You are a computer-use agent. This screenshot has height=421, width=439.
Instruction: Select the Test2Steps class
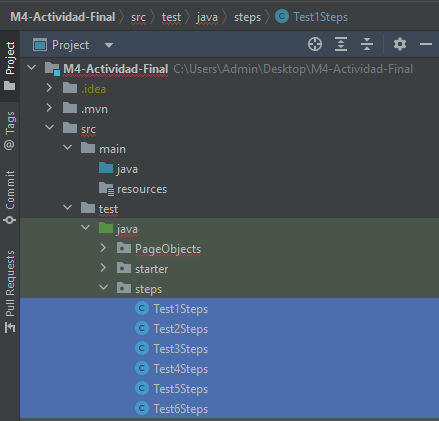[229, 329]
